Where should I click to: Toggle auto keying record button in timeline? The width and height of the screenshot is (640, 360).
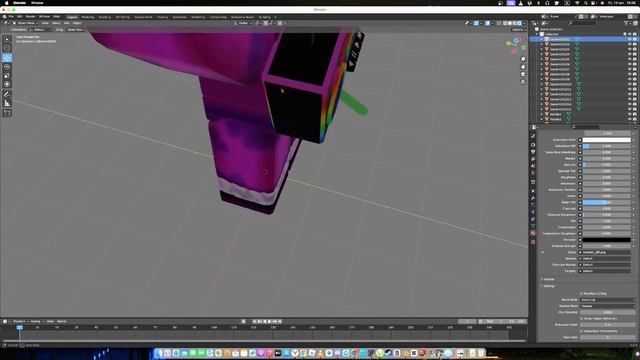tap(244, 322)
